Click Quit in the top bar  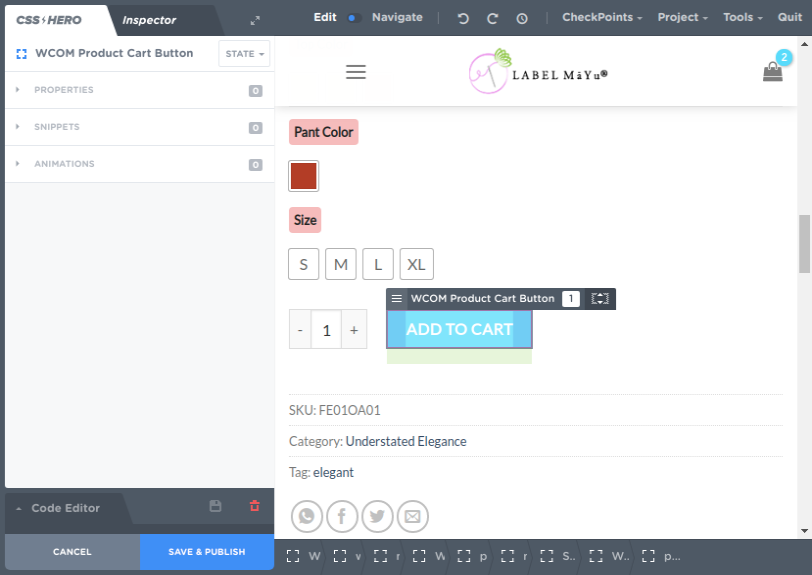[x=789, y=17]
